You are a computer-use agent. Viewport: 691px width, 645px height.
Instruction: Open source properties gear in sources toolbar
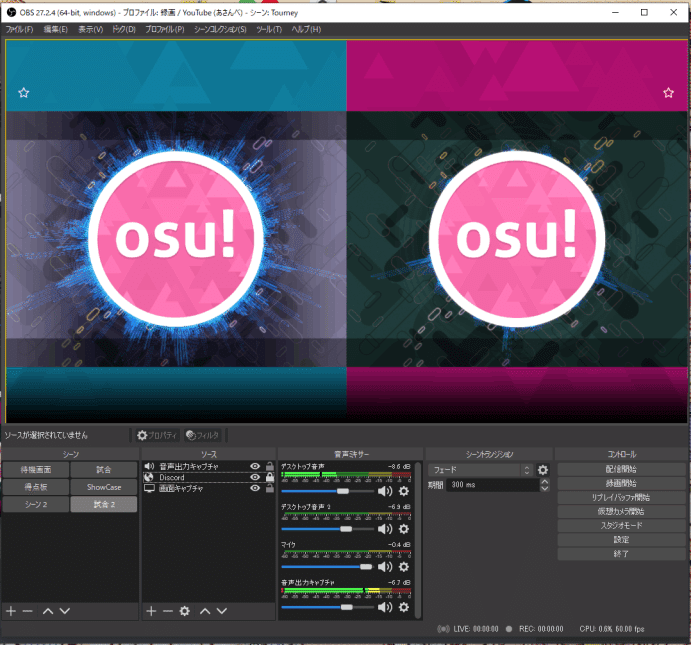point(185,611)
